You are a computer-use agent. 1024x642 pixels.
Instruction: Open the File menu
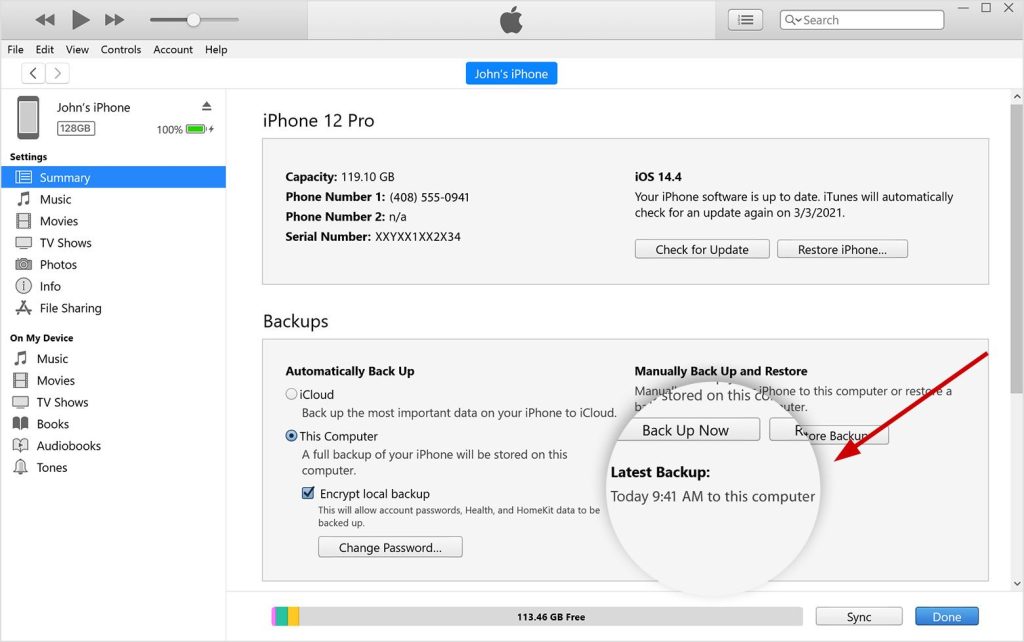click(x=15, y=50)
